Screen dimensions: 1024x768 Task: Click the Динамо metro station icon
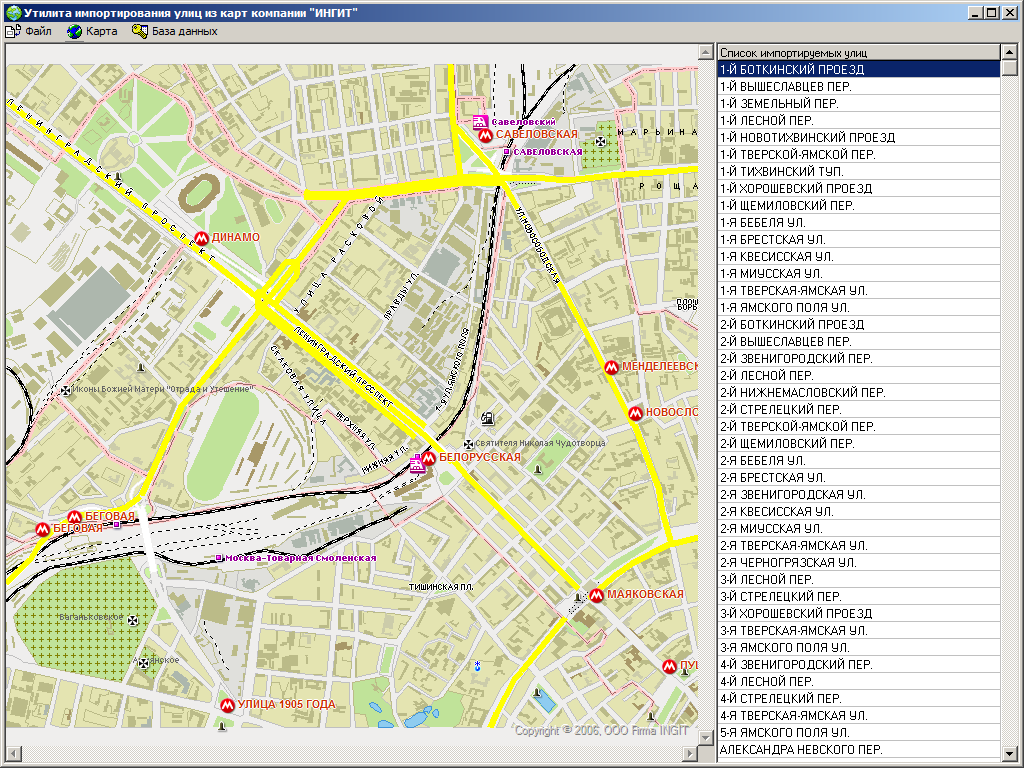point(202,238)
